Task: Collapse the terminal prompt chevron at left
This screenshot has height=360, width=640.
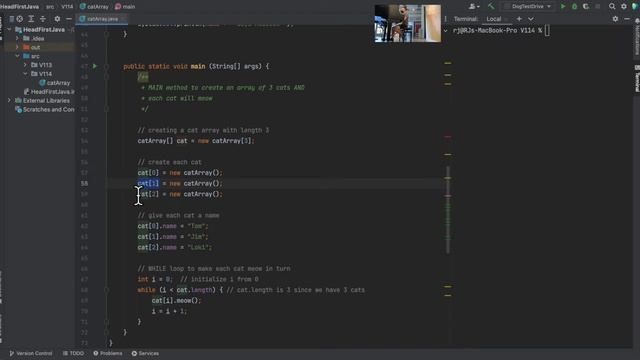Action: tap(445, 31)
